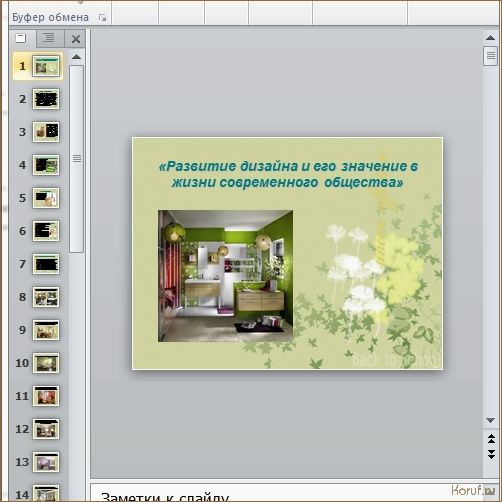Viewport: 502px width, 502px height.
Task: Select slide 5 thumbnail
Action: coord(46,198)
